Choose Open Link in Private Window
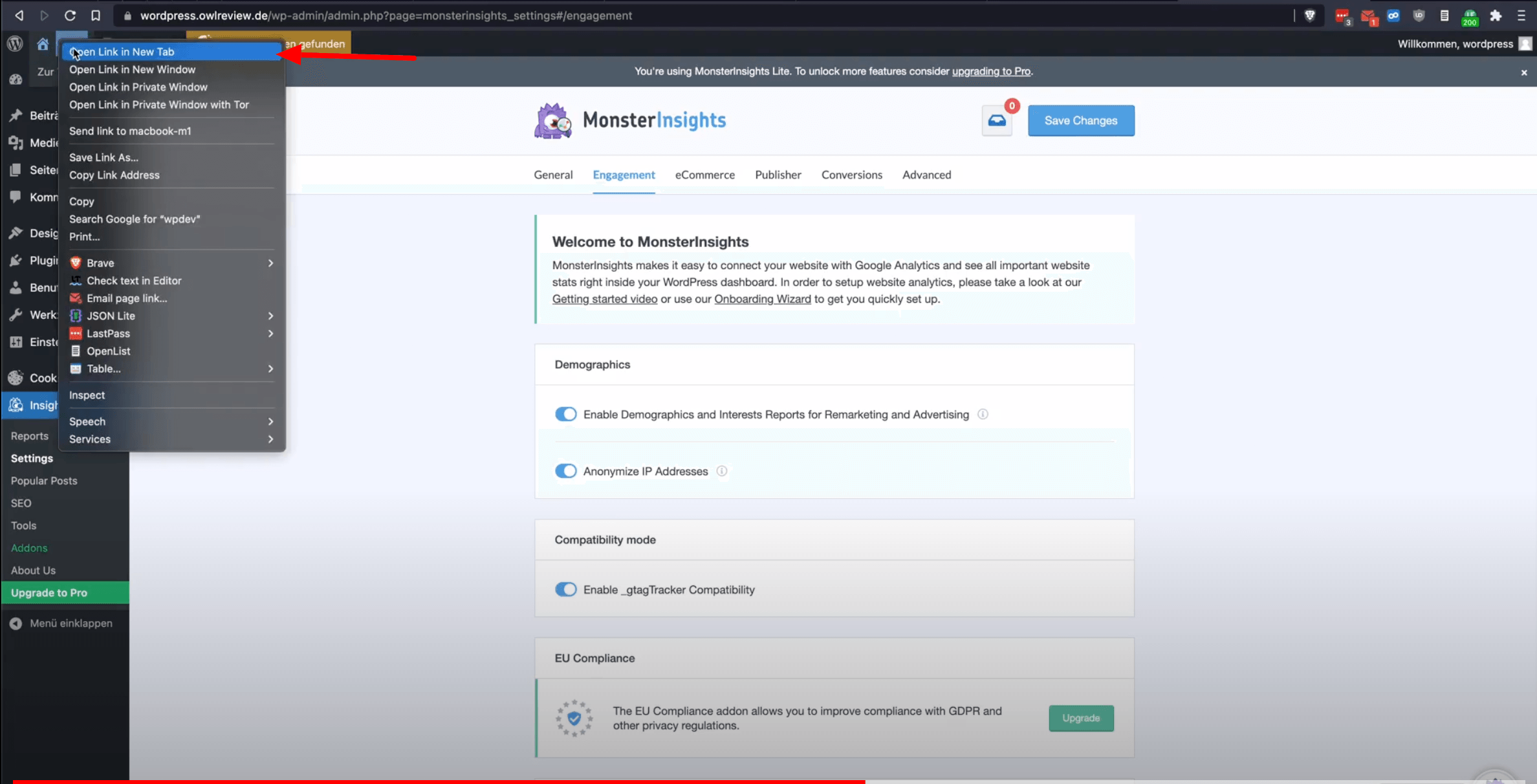 138,87
